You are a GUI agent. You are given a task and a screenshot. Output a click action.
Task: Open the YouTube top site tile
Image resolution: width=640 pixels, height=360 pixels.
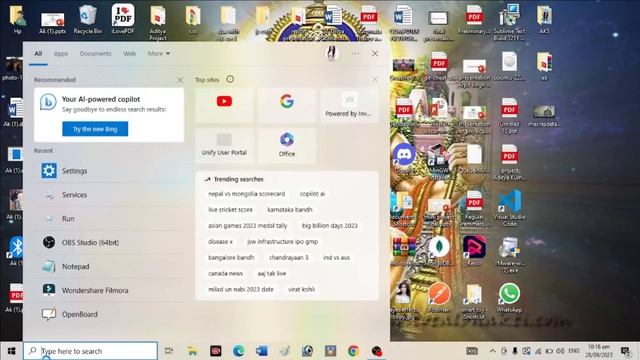coord(224,105)
